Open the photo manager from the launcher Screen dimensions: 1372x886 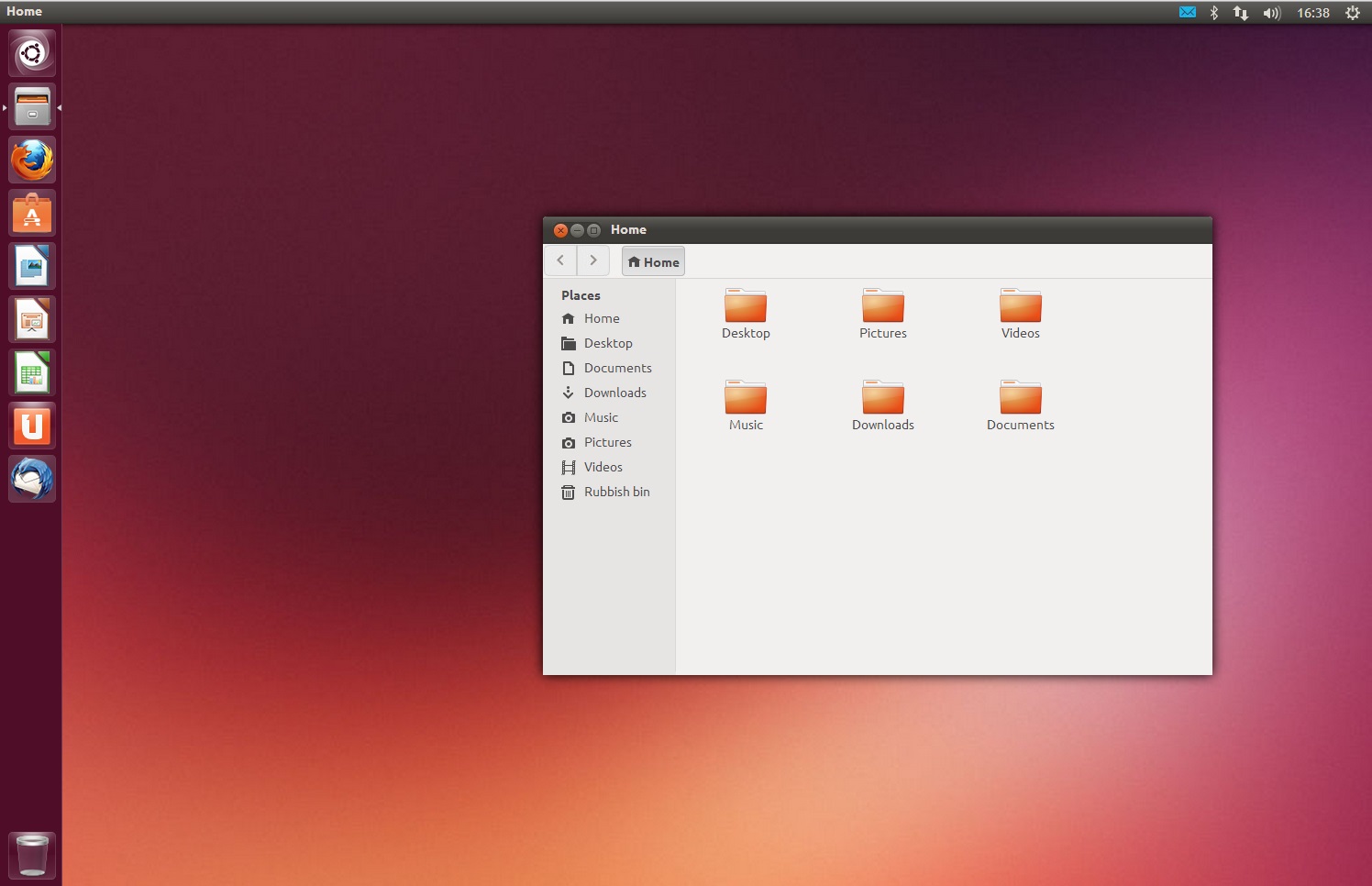(31, 265)
